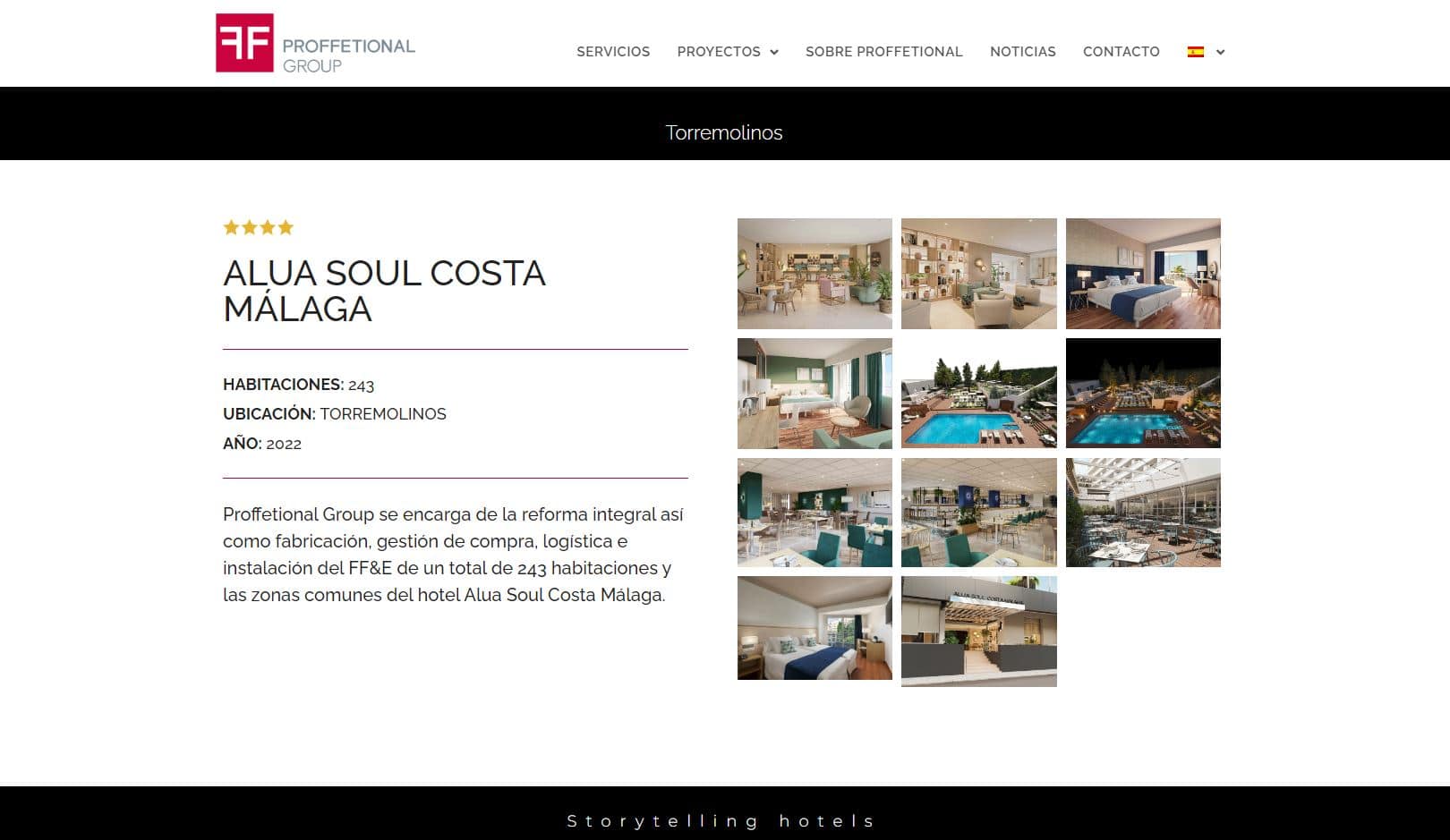Open the Servicios menu item

tap(613, 52)
